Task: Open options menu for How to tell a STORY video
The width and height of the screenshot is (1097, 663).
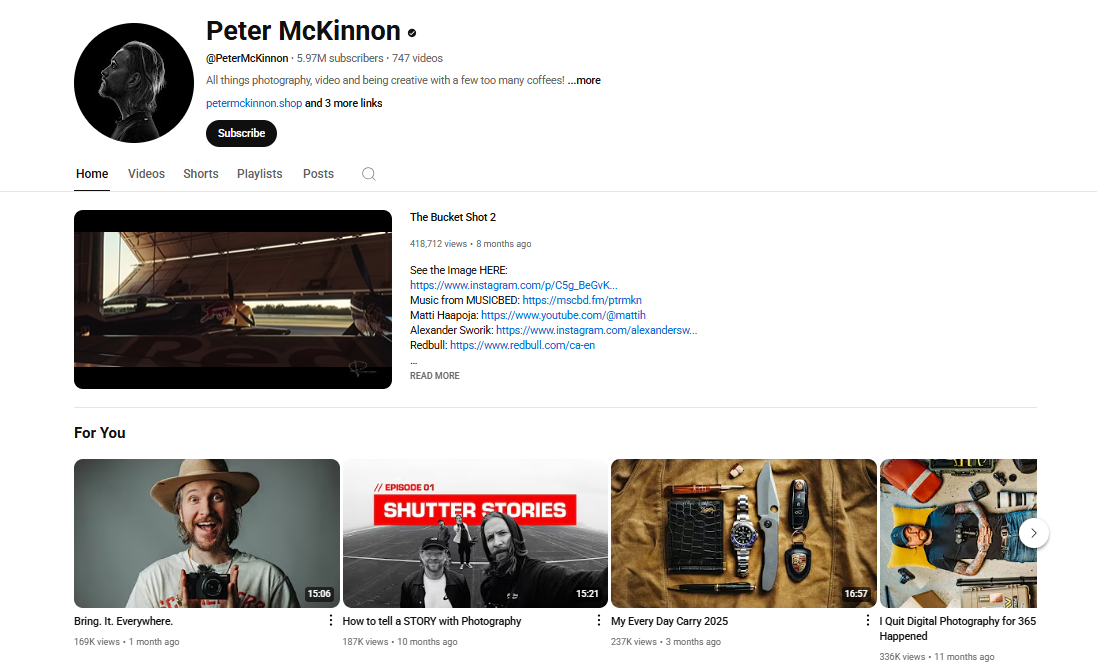Action: coord(598,620)
